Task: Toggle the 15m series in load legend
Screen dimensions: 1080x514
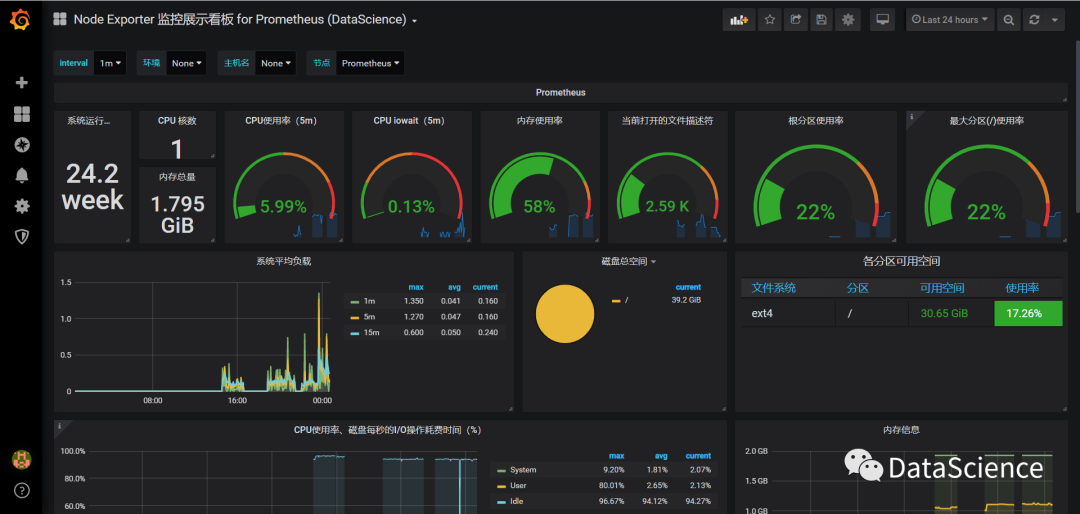Action: 370,333
